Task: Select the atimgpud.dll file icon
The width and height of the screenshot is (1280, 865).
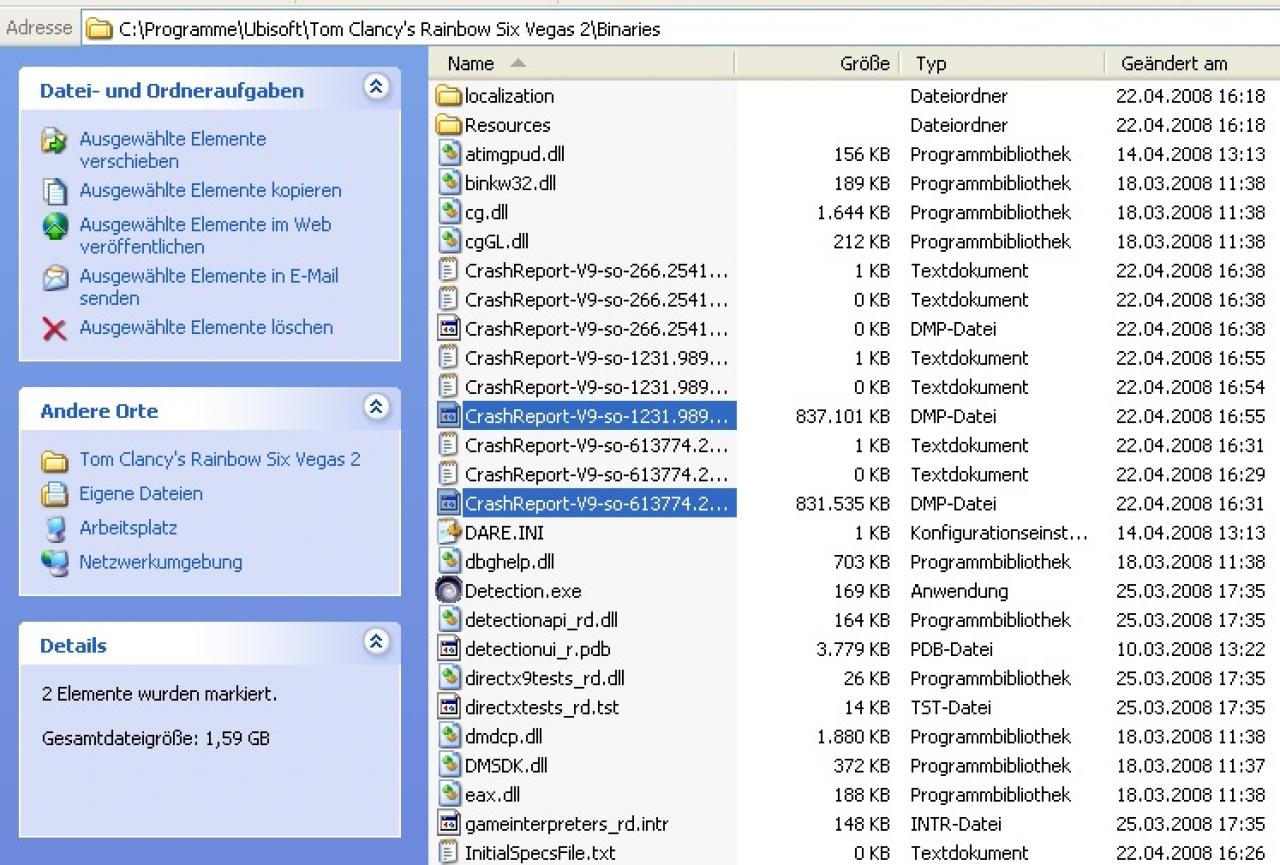Action: 449,154
